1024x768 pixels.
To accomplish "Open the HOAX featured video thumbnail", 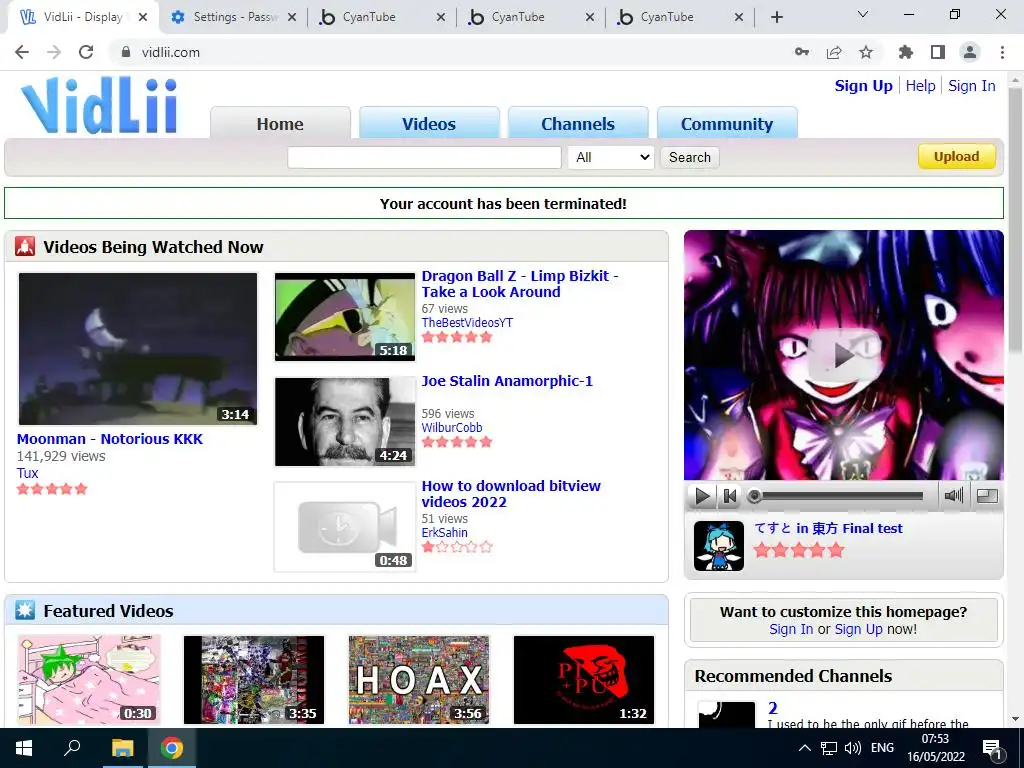I will [x=419, y=680].
